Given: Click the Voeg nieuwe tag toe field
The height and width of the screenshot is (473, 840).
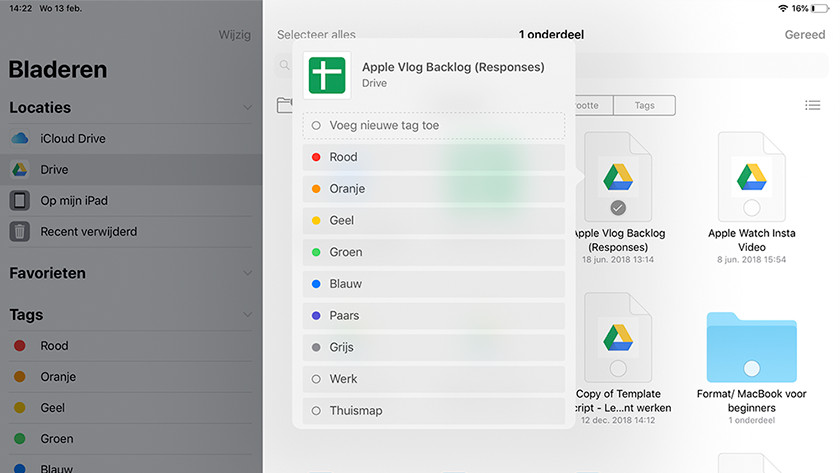Looking at the screenshot, I should (433, 126).
